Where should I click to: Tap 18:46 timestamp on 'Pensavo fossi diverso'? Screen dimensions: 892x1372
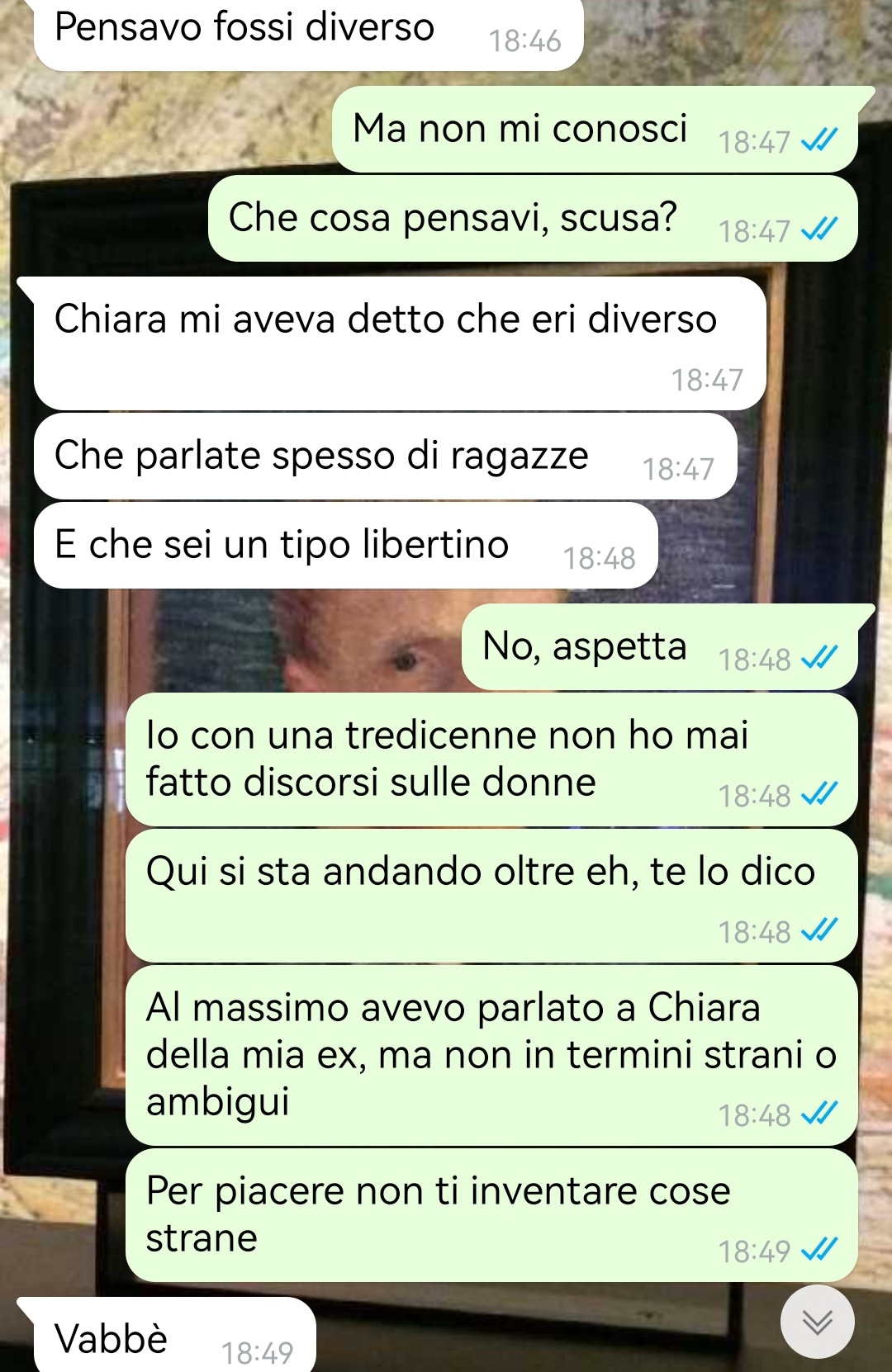pos(524,40)
